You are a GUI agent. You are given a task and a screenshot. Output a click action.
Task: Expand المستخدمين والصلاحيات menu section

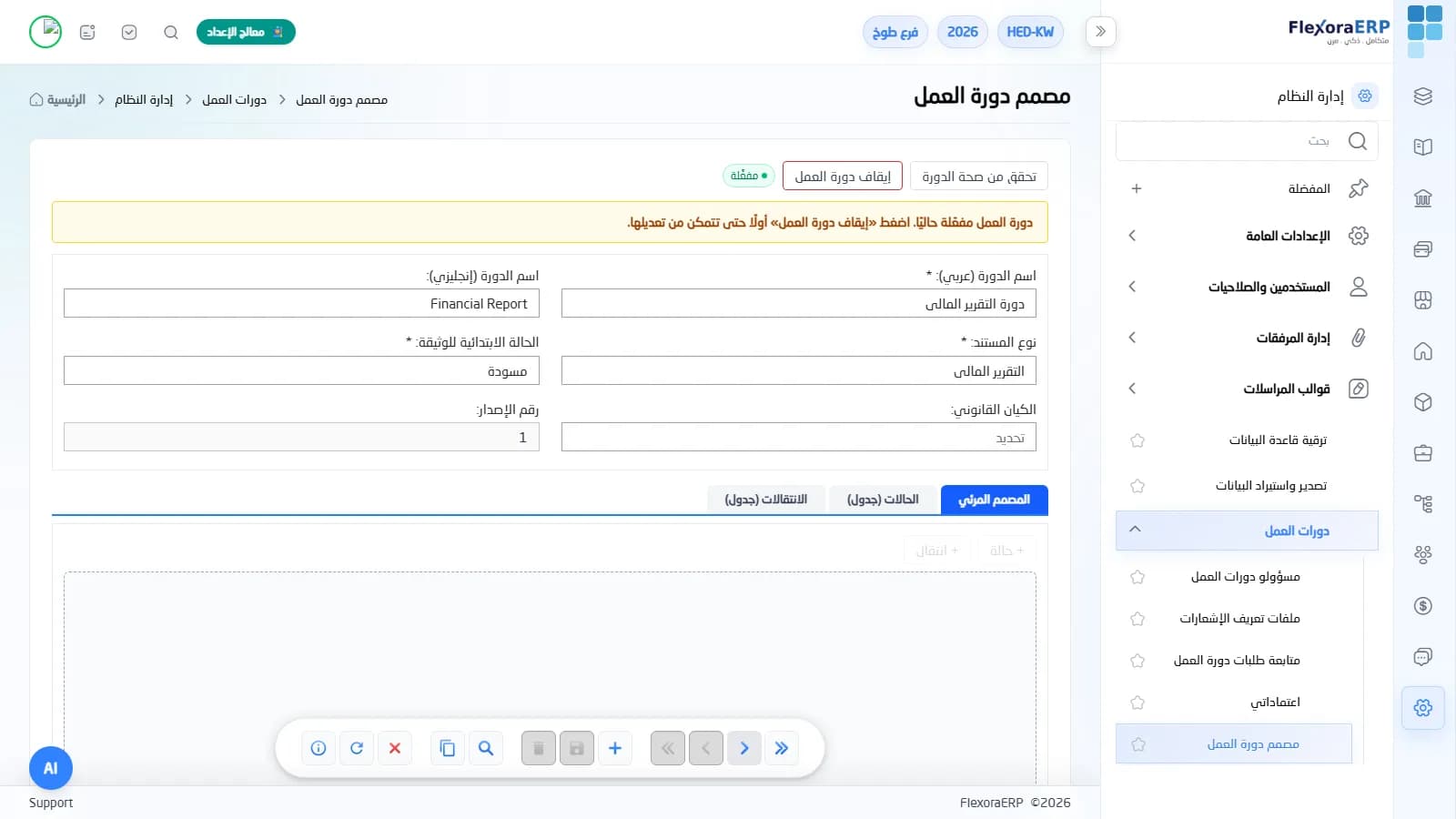pyautogui.click(x=1247, y=287)
